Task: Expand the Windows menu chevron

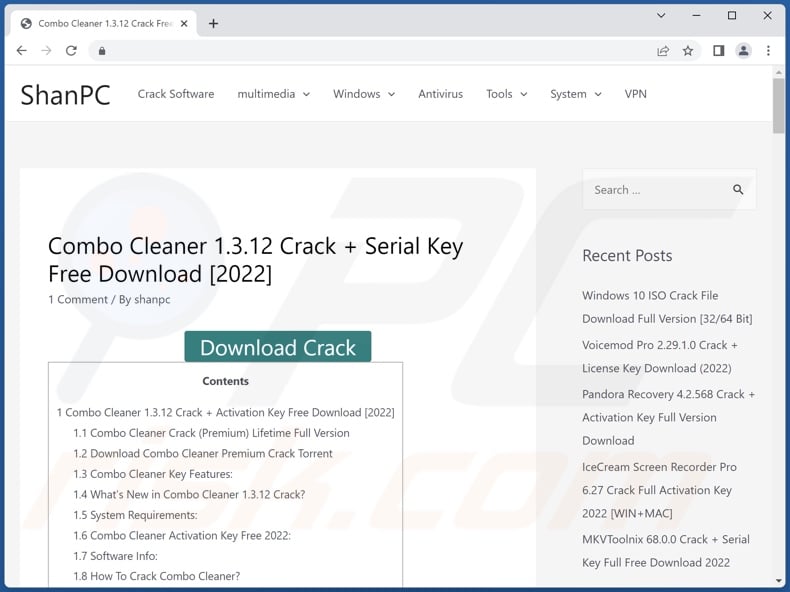Action: coord(391,94)
